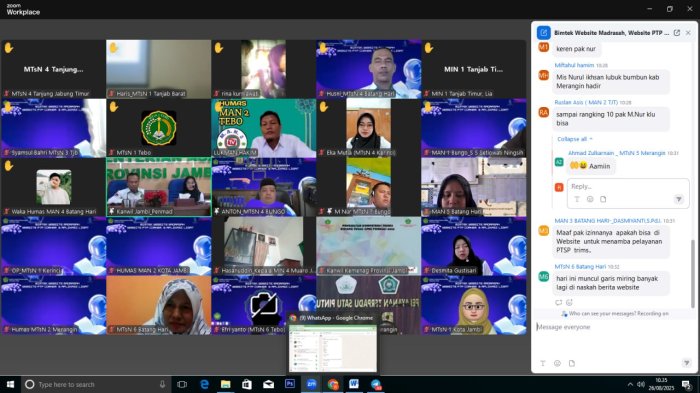This screenshot has height=393, width=700.
Task: Select Waka Humas MAN 4 Batang Hari tile
Action: coord(54,187)
